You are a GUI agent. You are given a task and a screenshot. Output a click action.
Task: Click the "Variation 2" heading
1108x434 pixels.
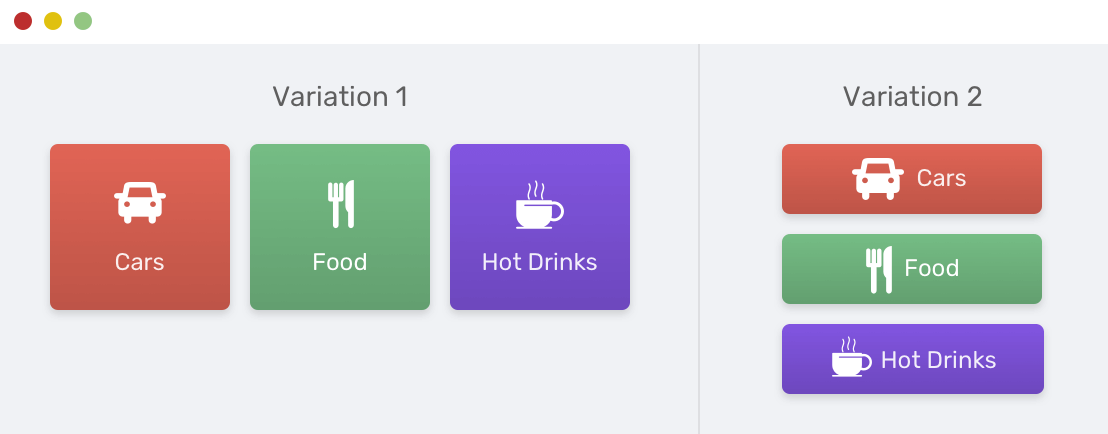(x=912, y=97)
